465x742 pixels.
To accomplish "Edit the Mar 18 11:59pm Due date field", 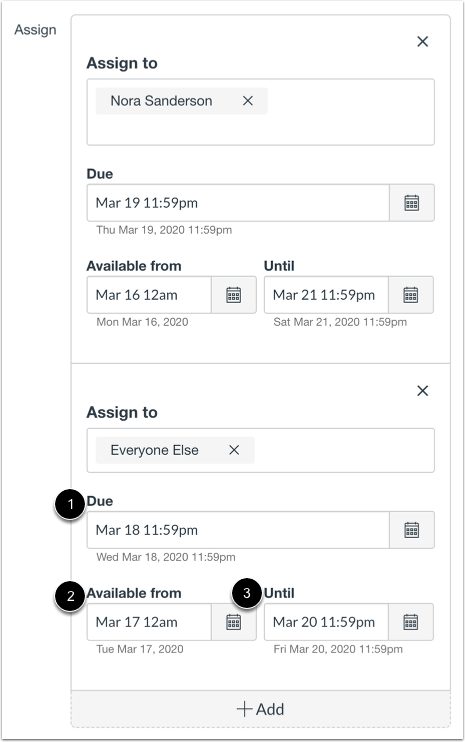I will 238,530.
